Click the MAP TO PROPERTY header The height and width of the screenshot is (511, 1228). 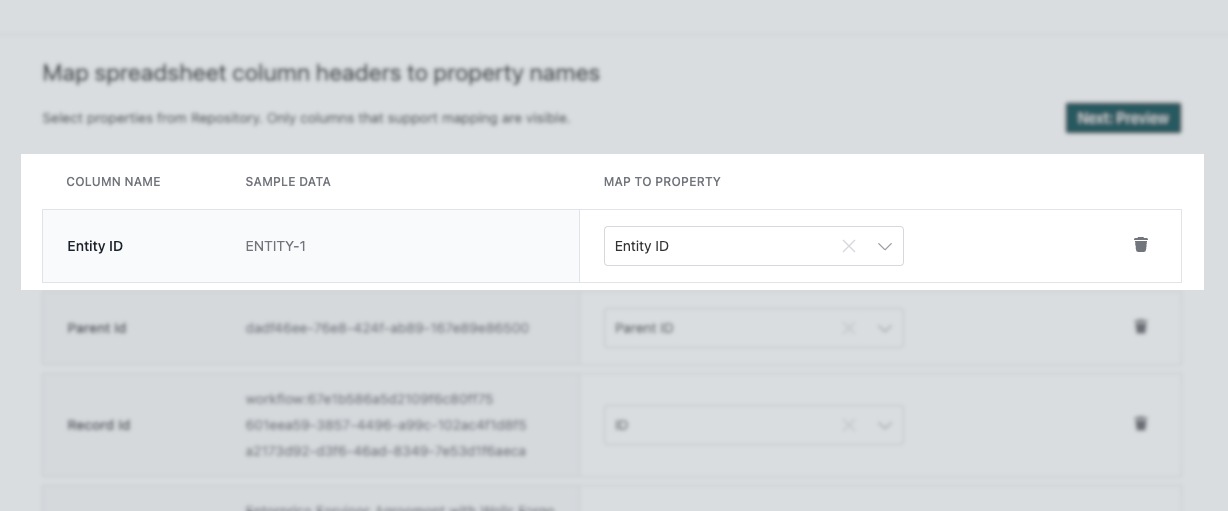662,182
